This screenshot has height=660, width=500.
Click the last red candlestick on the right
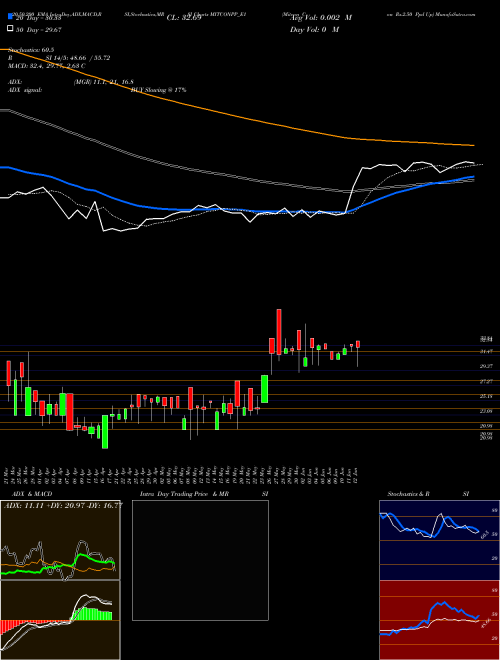coord(358,344)
